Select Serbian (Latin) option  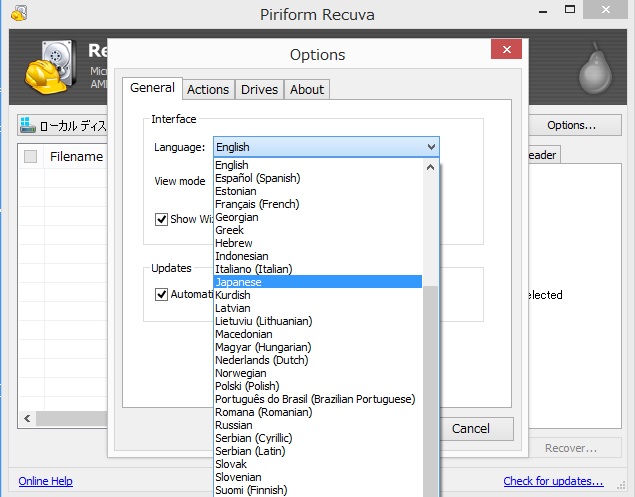[318, 451]
